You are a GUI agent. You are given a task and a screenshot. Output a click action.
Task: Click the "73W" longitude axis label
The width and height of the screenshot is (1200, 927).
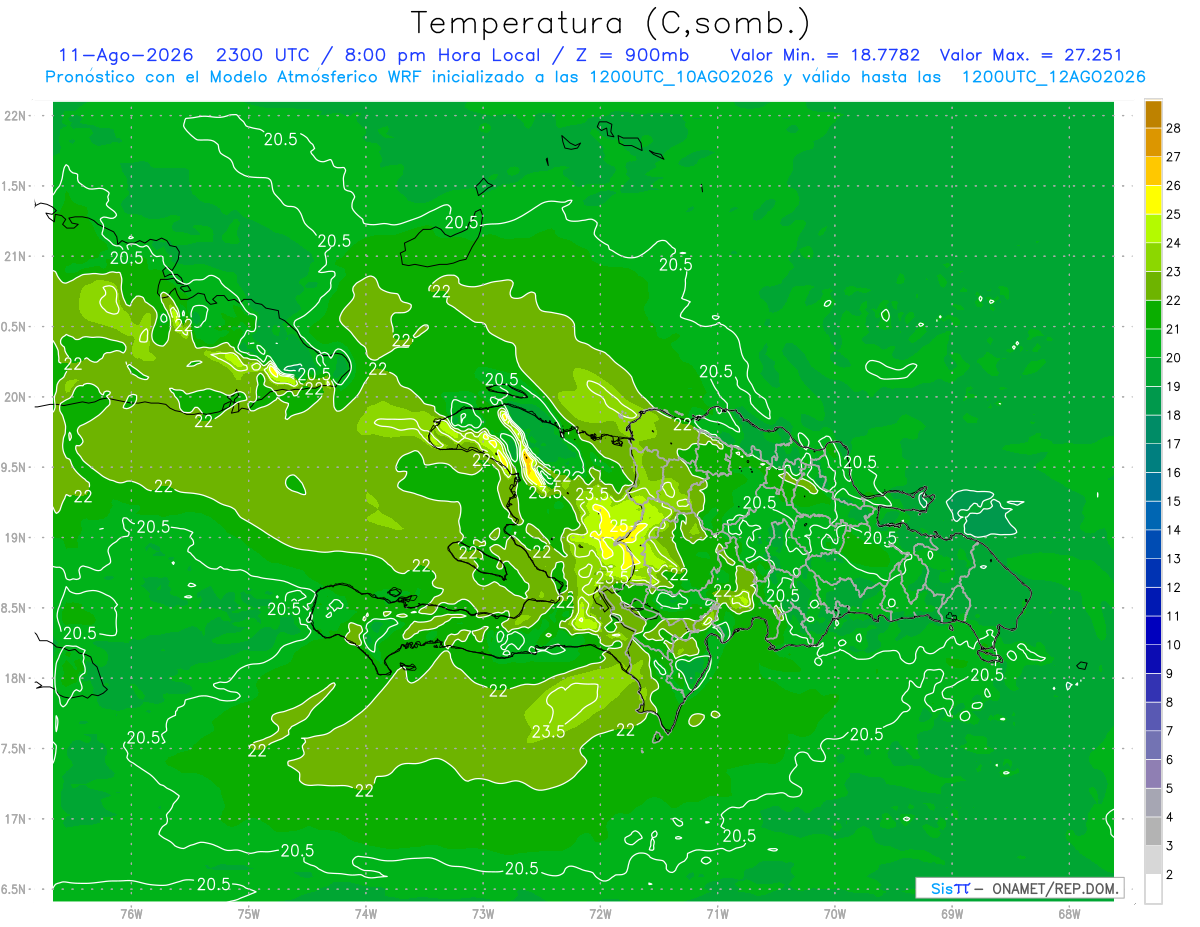(x=483, y=913)
